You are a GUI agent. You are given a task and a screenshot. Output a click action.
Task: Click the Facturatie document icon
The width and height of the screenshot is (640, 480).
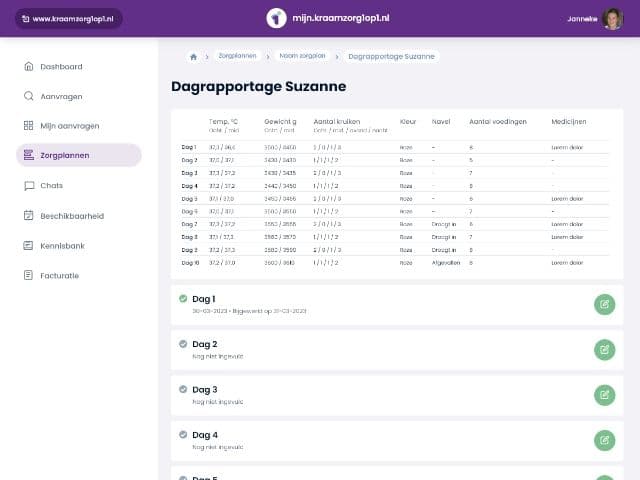click(29, 275)
